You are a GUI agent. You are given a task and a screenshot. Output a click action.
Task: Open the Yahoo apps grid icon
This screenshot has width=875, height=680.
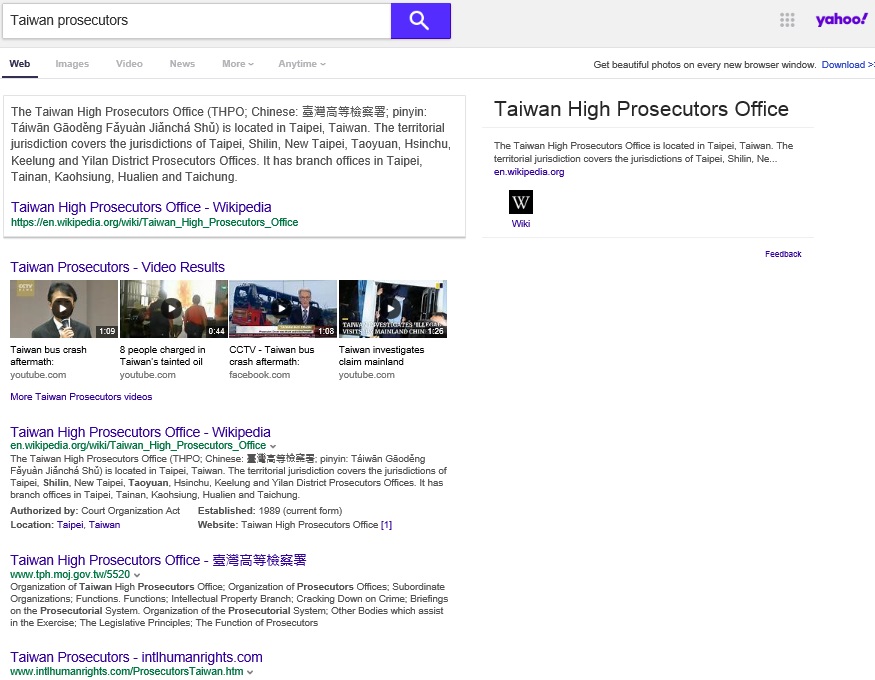click(x=787, y=20)
